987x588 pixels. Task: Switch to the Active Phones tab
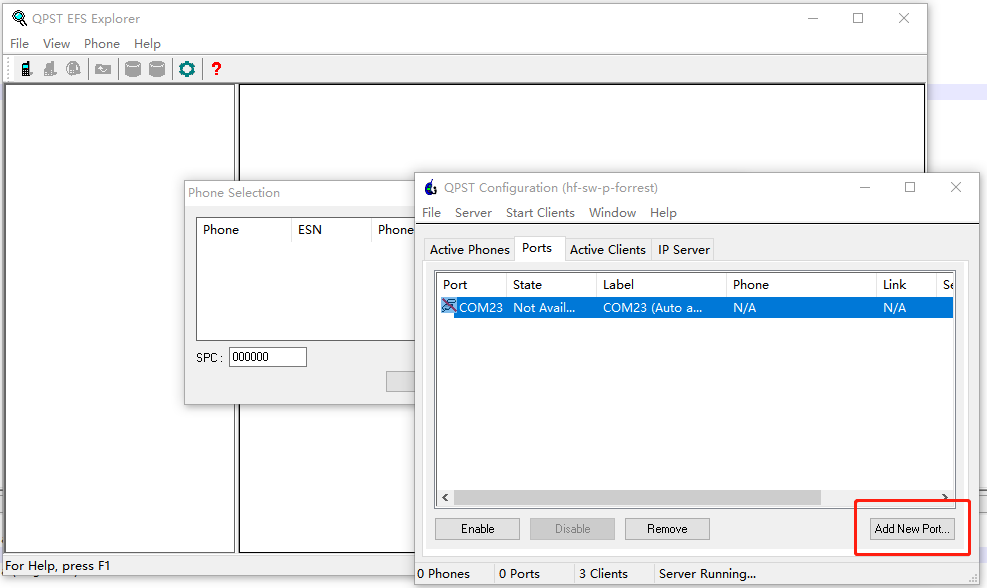pos(470,250)
